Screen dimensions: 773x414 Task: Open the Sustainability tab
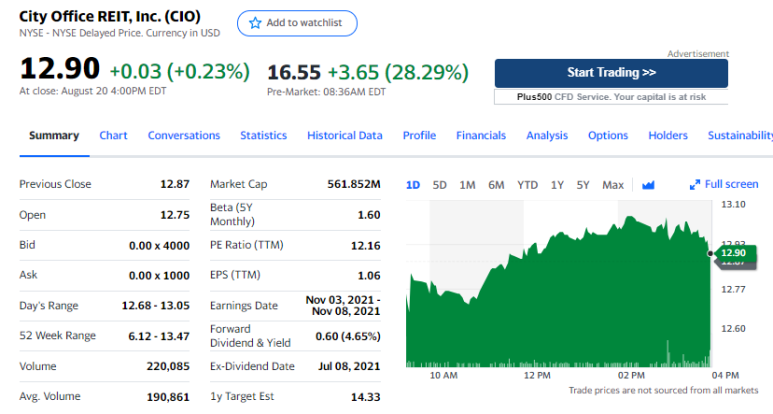click(x=740, y=136)
